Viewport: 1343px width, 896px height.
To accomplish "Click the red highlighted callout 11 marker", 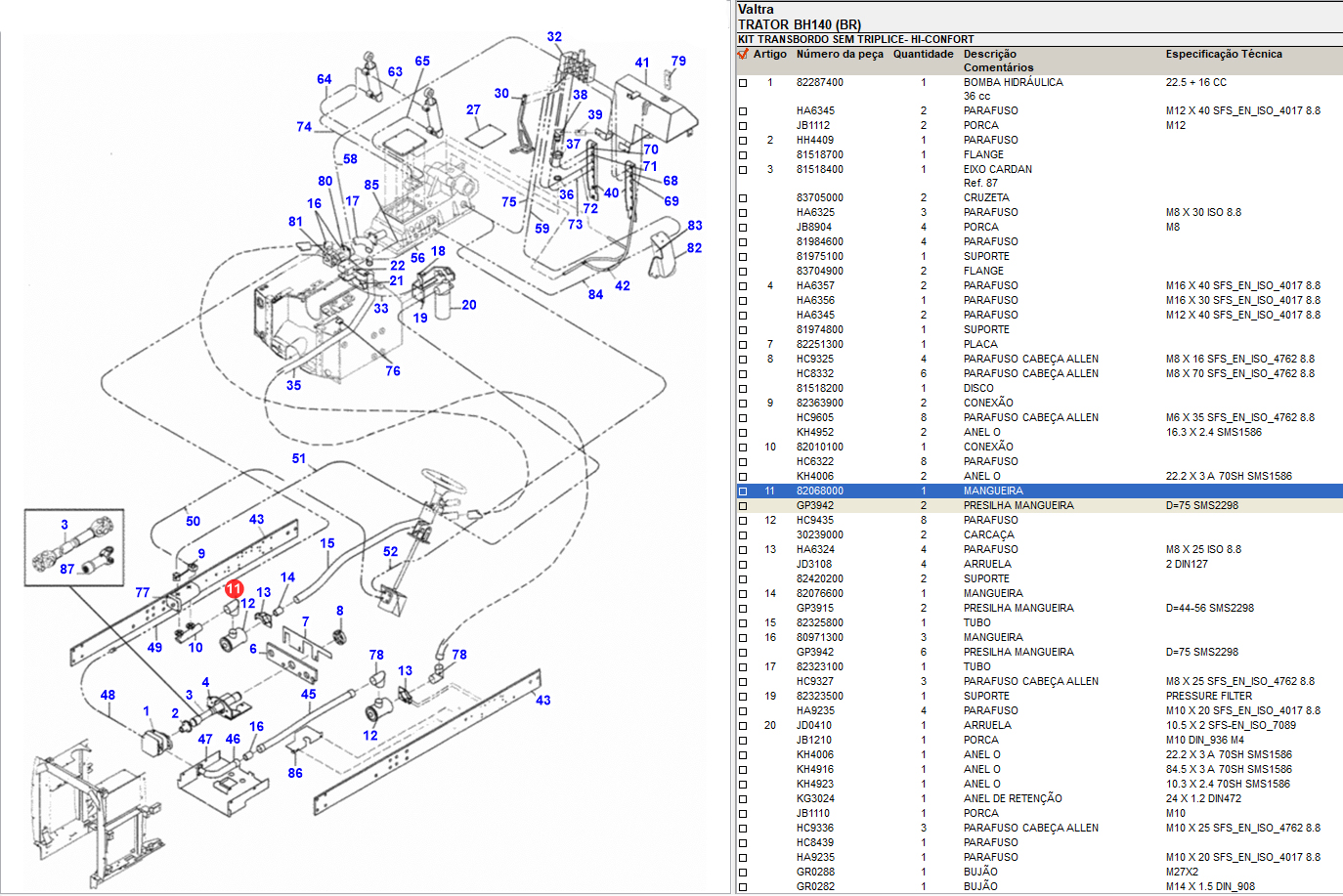I will tap(235, 588).
